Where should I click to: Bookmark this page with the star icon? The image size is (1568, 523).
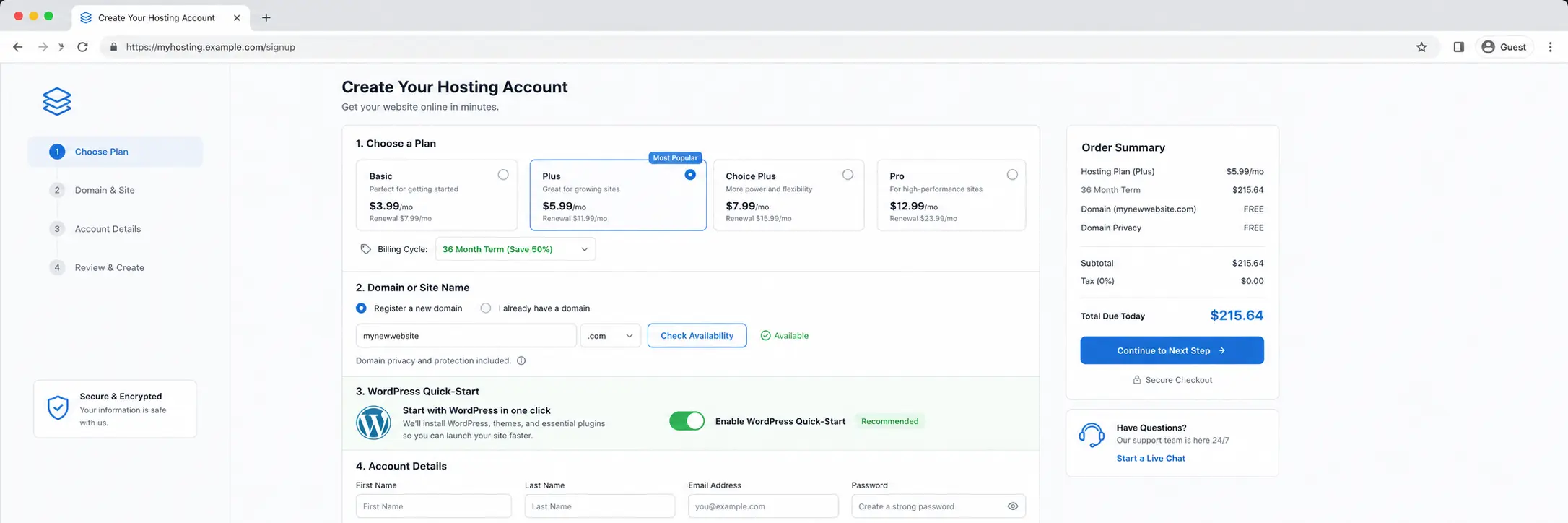point(1421,47)
